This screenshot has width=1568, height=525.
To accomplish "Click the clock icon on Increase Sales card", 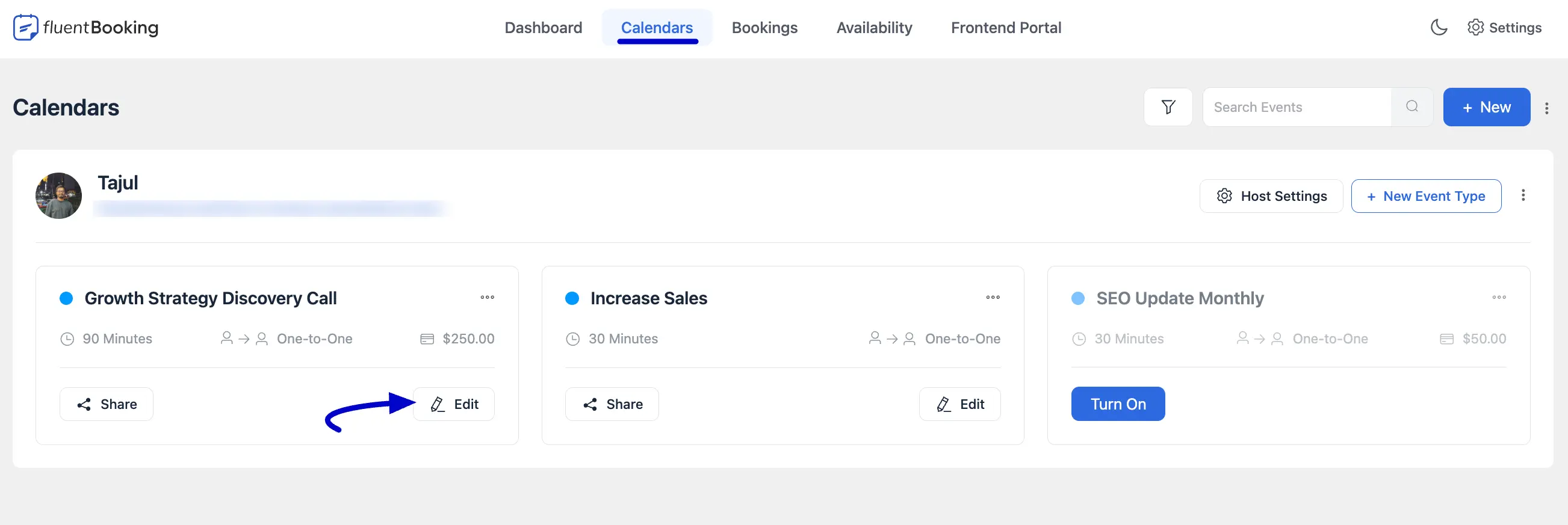I will click(x=572, y=339).
